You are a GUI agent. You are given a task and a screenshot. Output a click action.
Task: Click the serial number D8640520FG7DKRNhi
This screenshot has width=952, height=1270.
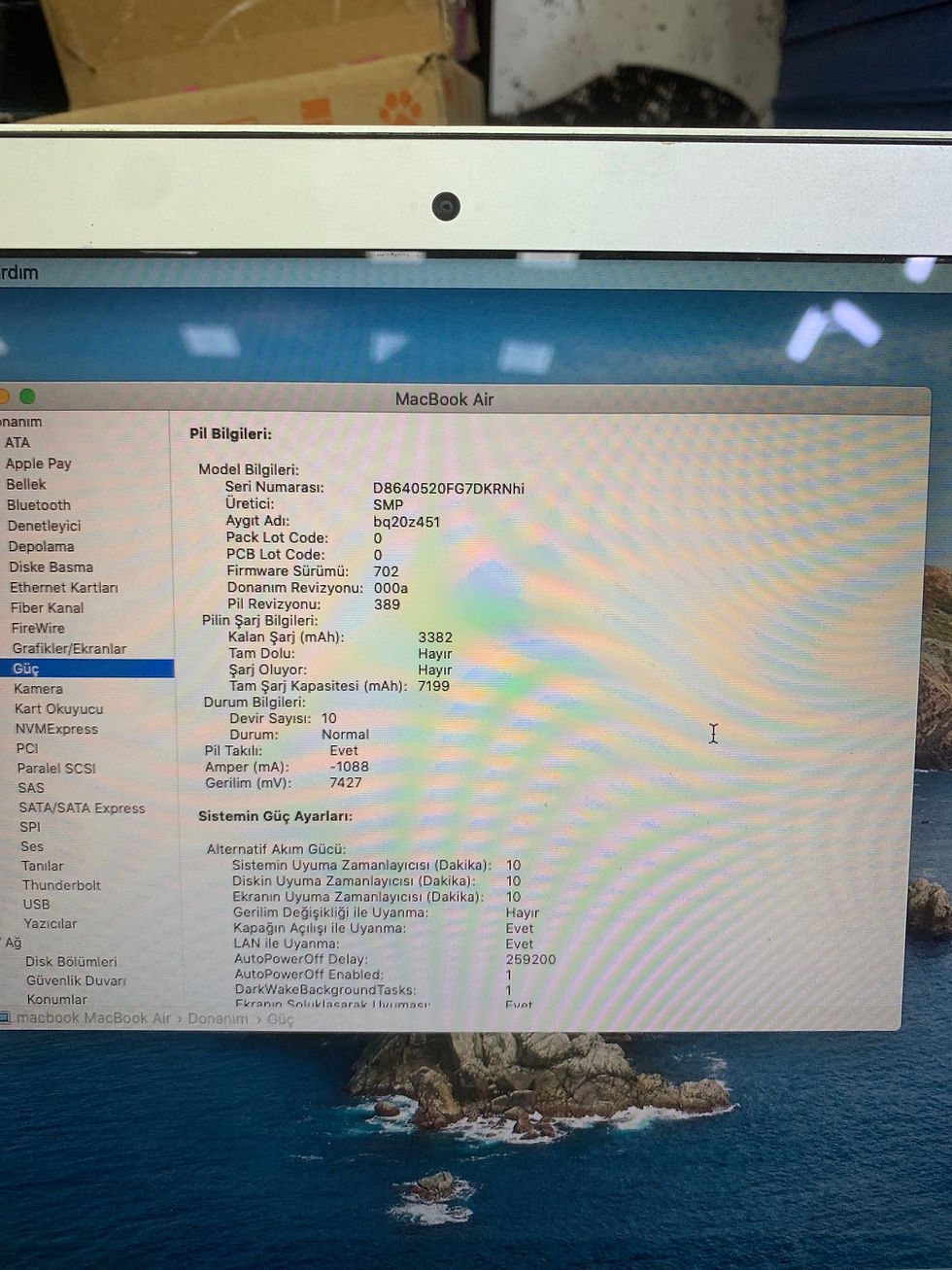[449, 489]
